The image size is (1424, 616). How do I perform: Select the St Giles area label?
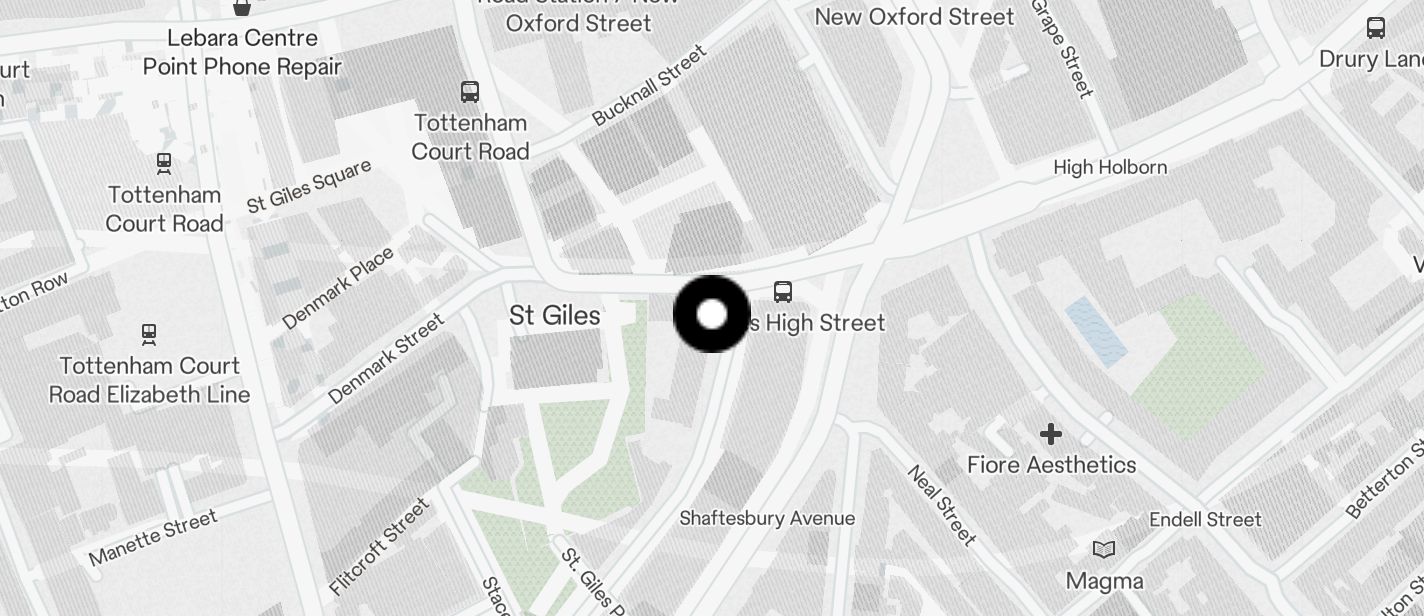coord(555,315)
